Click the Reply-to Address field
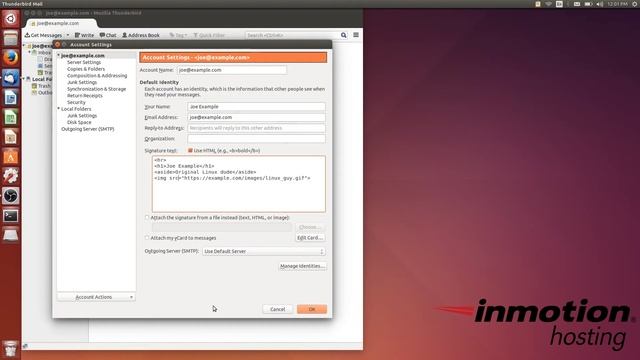 pos(256,128)
